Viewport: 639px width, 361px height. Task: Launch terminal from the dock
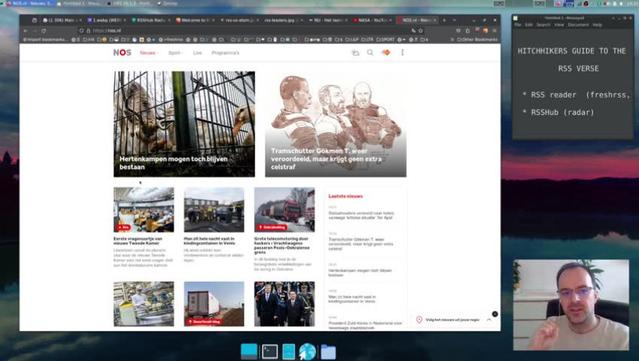[270, 352]
